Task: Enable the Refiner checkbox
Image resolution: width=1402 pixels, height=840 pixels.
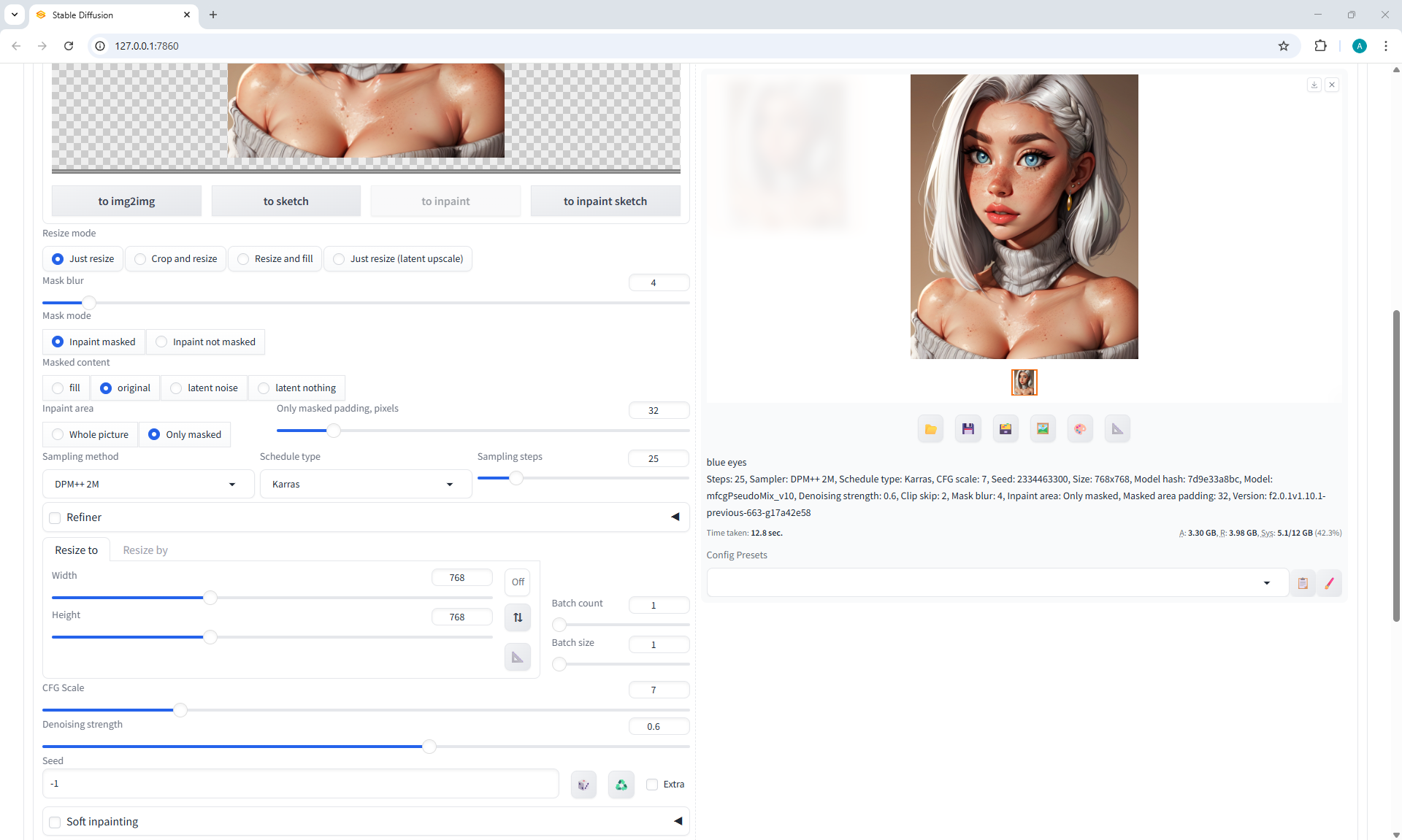Action: (55, 518)
